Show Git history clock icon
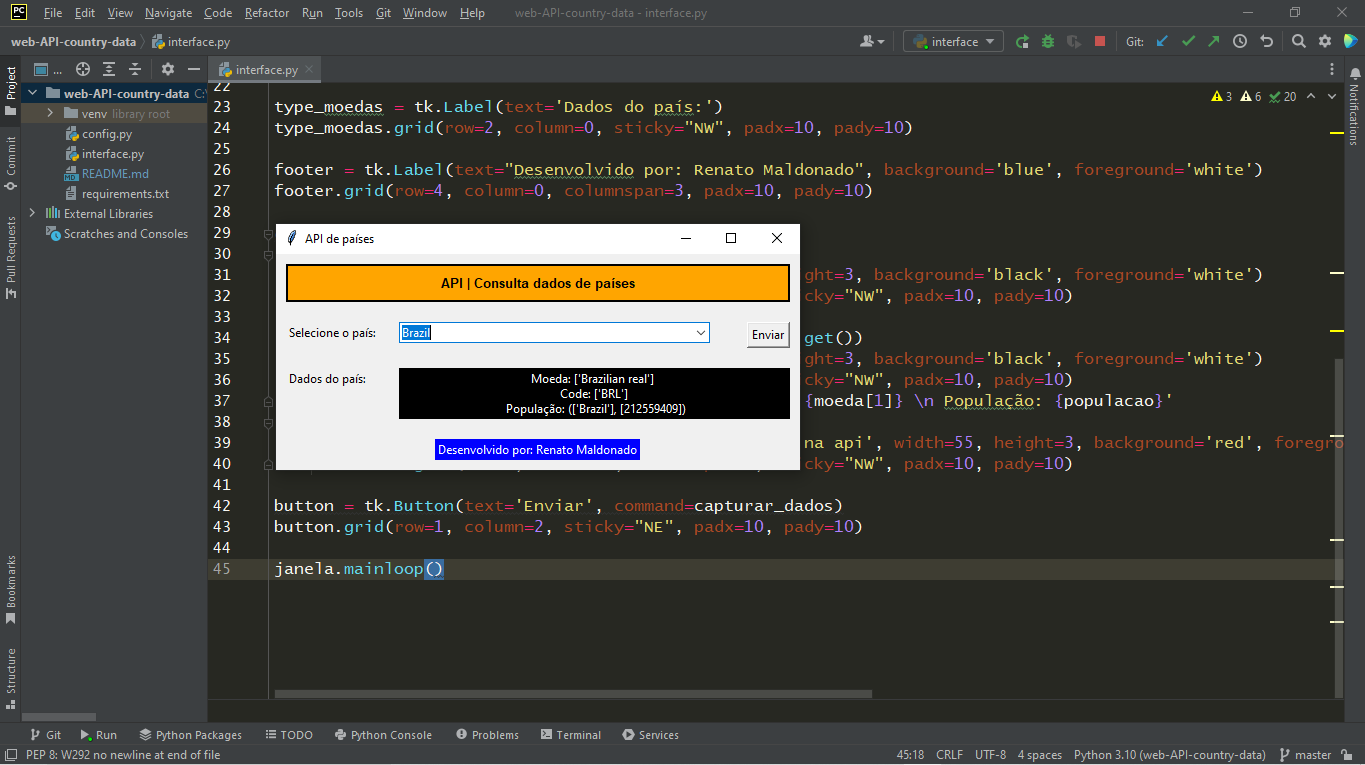The height and width of the screenshot is (765, 1365). pyautogui.click(x=1240, y=42)
